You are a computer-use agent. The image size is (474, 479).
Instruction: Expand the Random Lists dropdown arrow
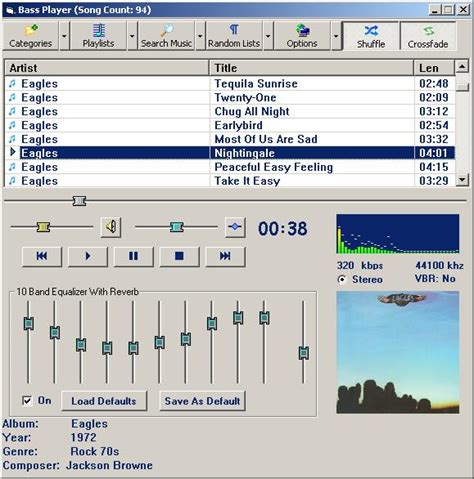point(268,36)
